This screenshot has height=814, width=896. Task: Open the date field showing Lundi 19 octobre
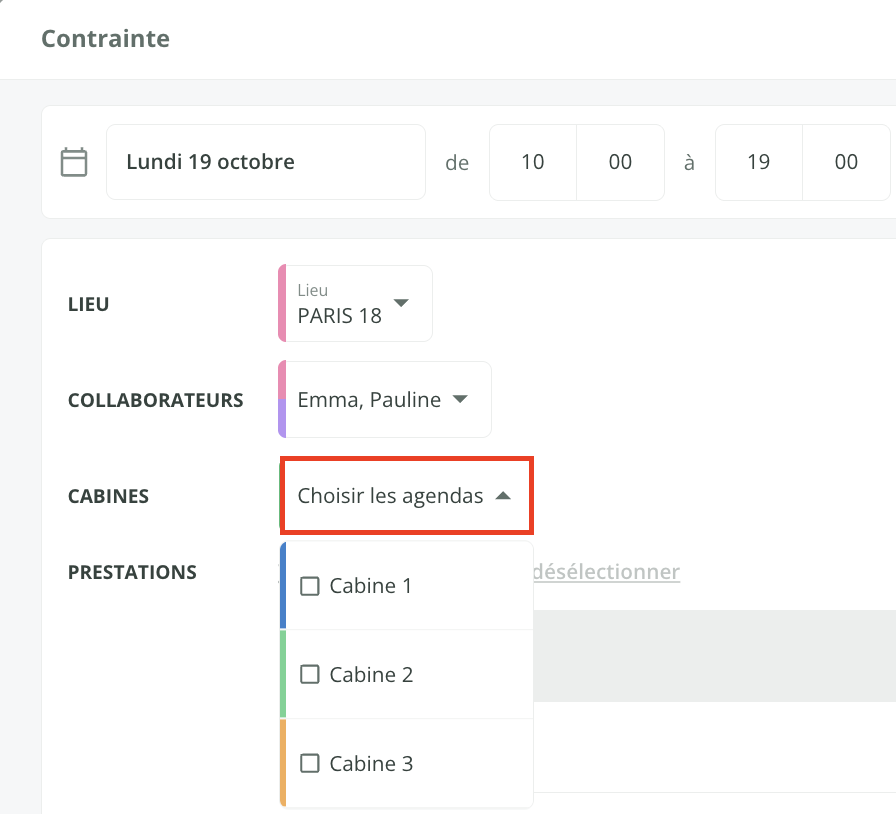(x=266, y=162)
